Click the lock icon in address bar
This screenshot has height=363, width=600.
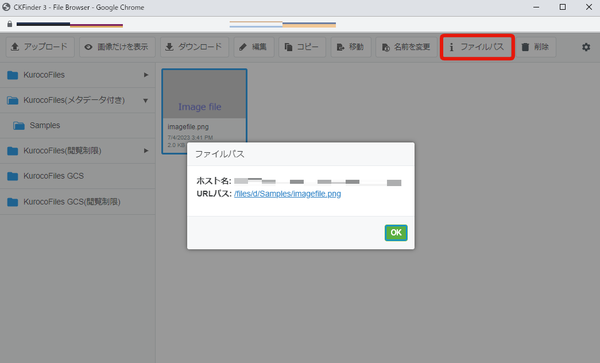(10, 24)
